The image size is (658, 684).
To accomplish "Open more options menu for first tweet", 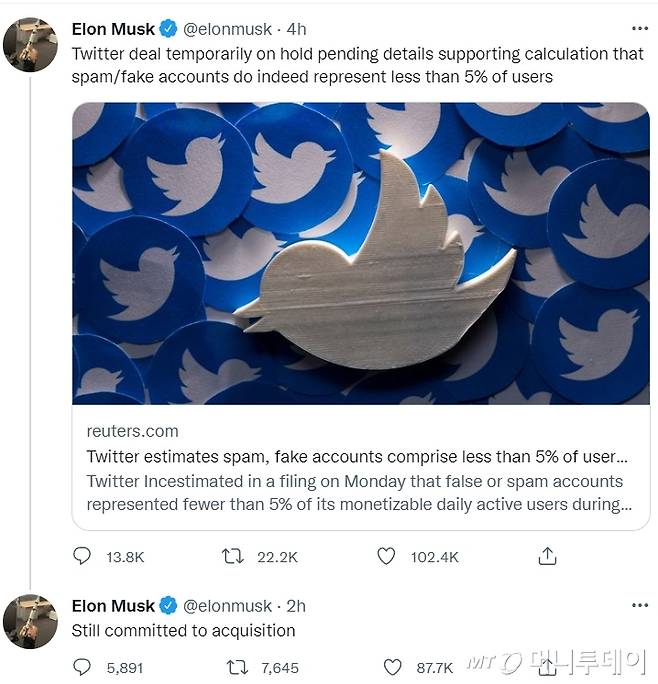I will click(x=639, y=29).
